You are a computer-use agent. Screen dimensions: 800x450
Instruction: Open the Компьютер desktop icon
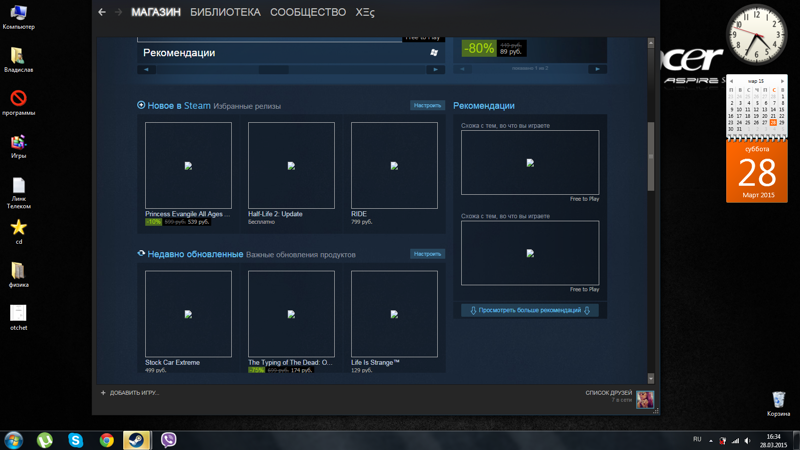tap(18, 16)
